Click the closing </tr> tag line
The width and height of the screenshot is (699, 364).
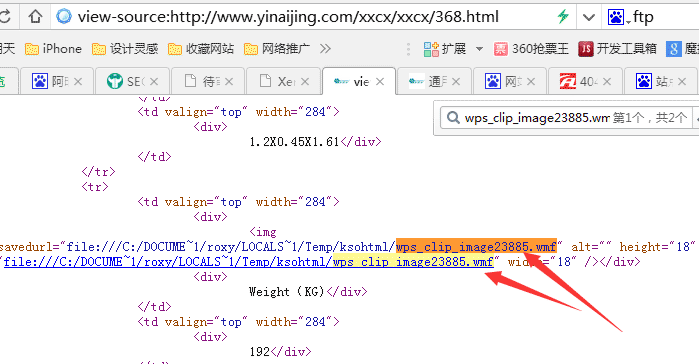98,172
